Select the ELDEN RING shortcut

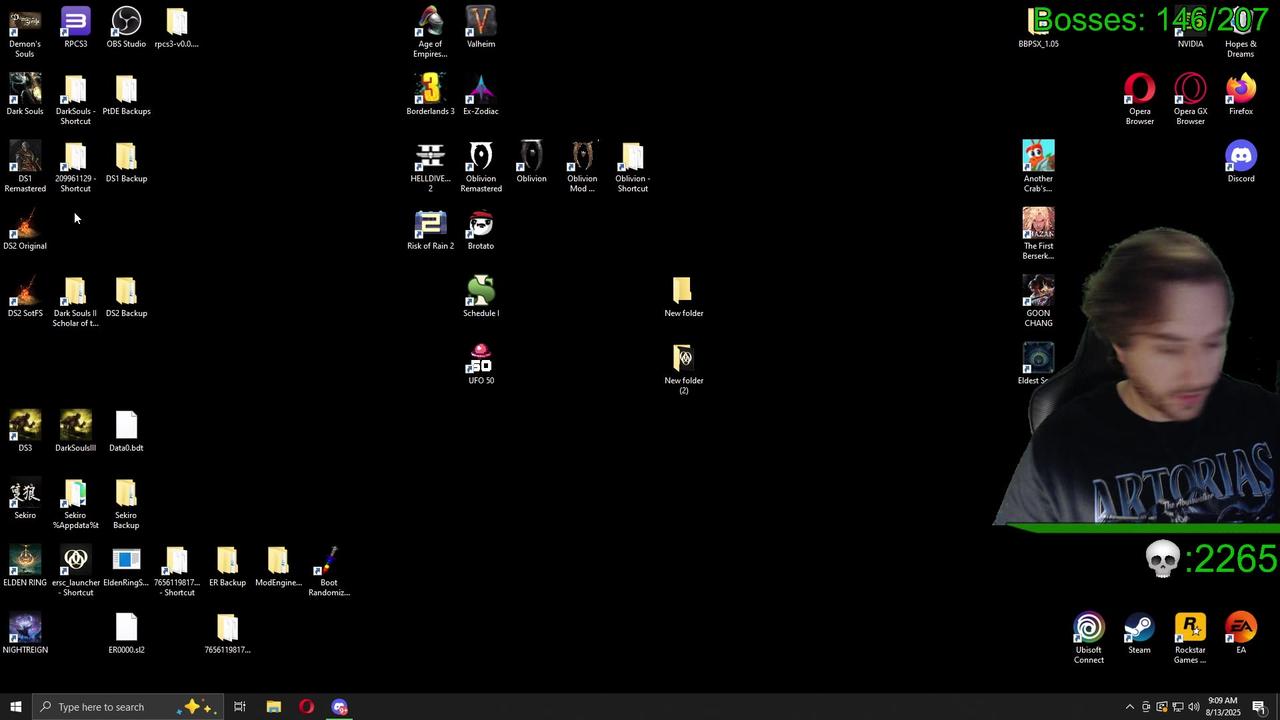25,566
